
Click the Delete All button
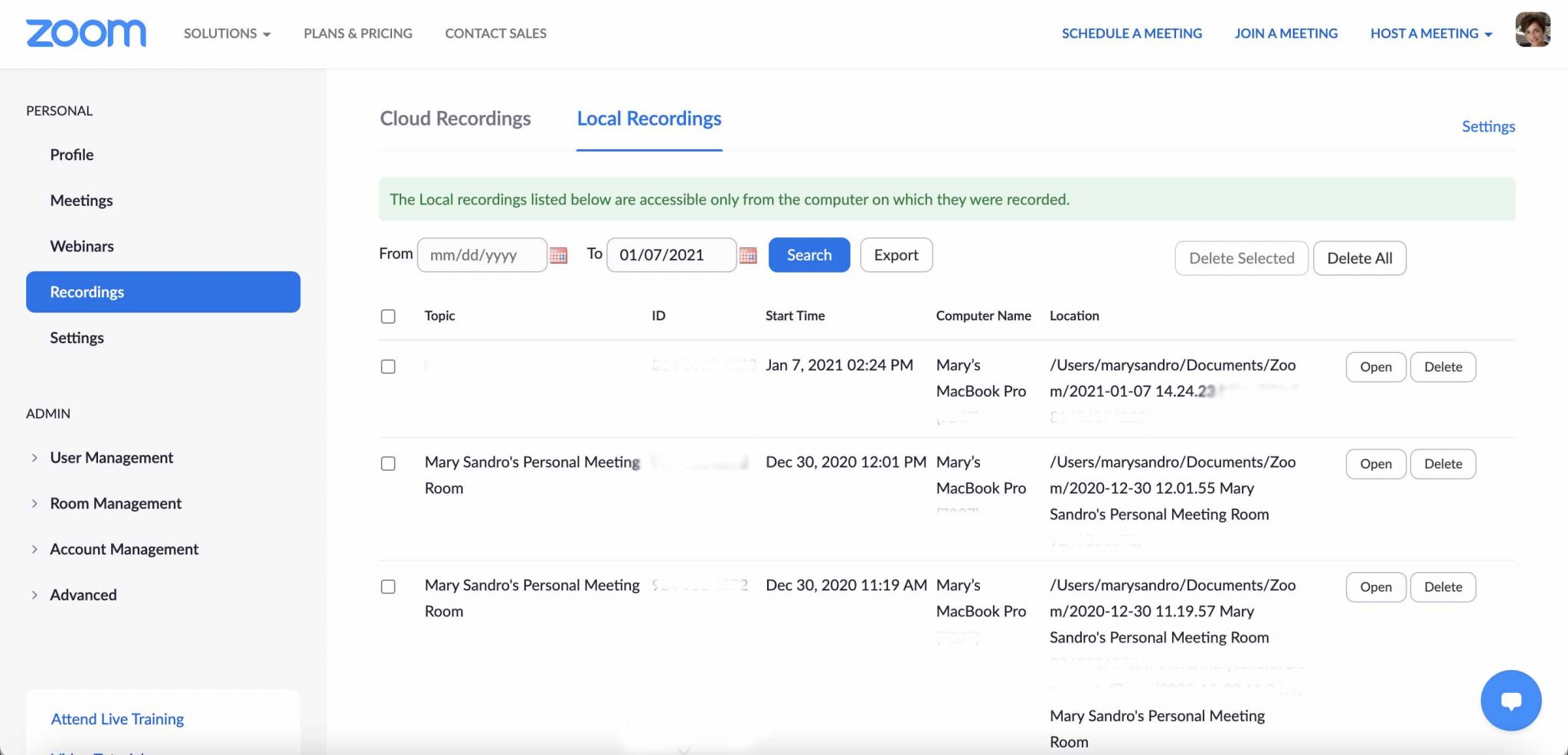coord(1360,258)
